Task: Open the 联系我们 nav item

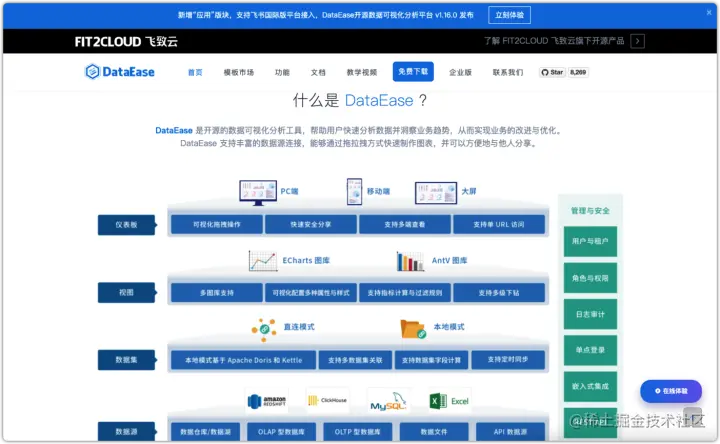Action: click(508, 72)
